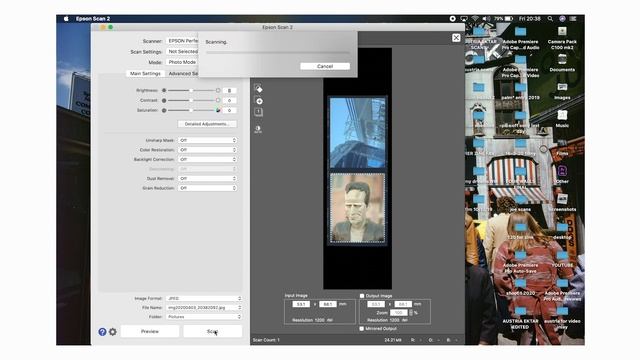640x360 pixels.
Task: Toggle the Output Image checkbox
Action: coord(362,296)
